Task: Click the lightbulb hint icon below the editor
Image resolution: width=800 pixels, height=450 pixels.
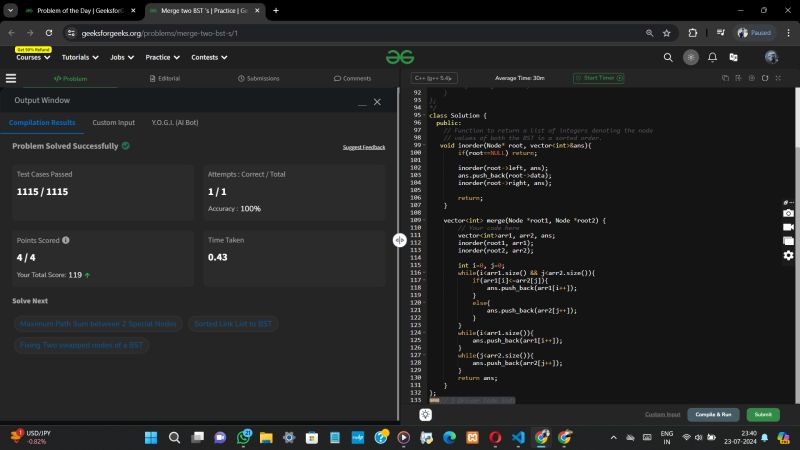Action: [x=425, y=414]
